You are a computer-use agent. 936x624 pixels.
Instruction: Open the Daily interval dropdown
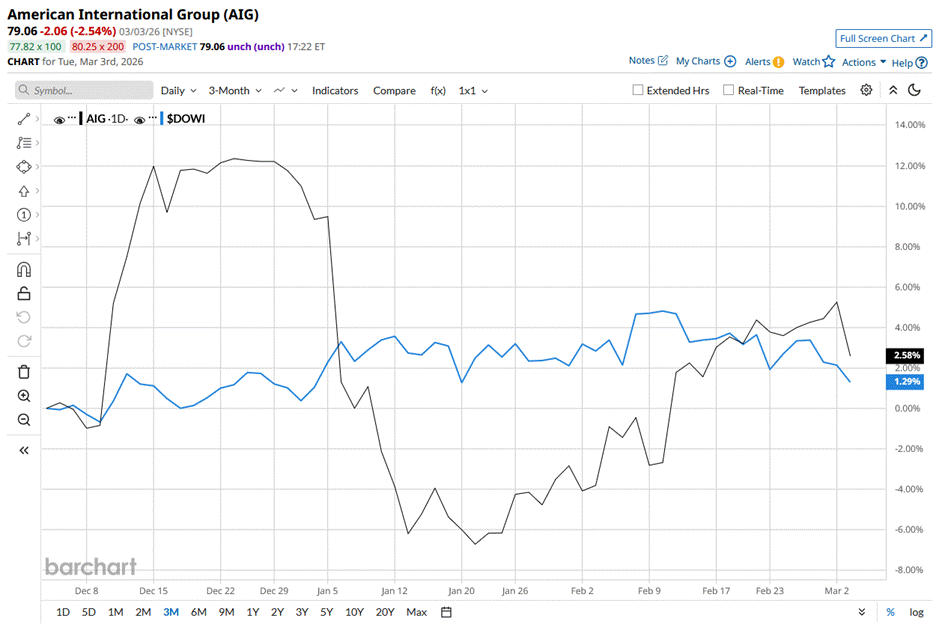(177, 90)
